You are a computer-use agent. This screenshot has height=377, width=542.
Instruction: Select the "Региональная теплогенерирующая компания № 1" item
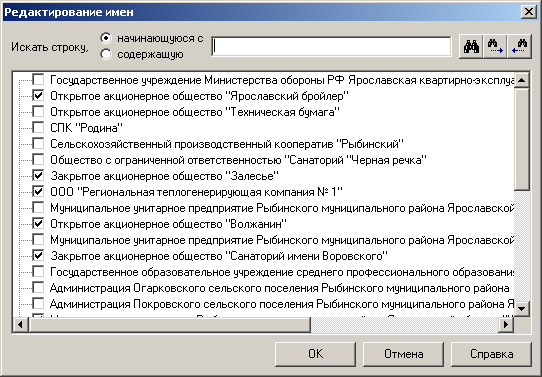[197, 192]
